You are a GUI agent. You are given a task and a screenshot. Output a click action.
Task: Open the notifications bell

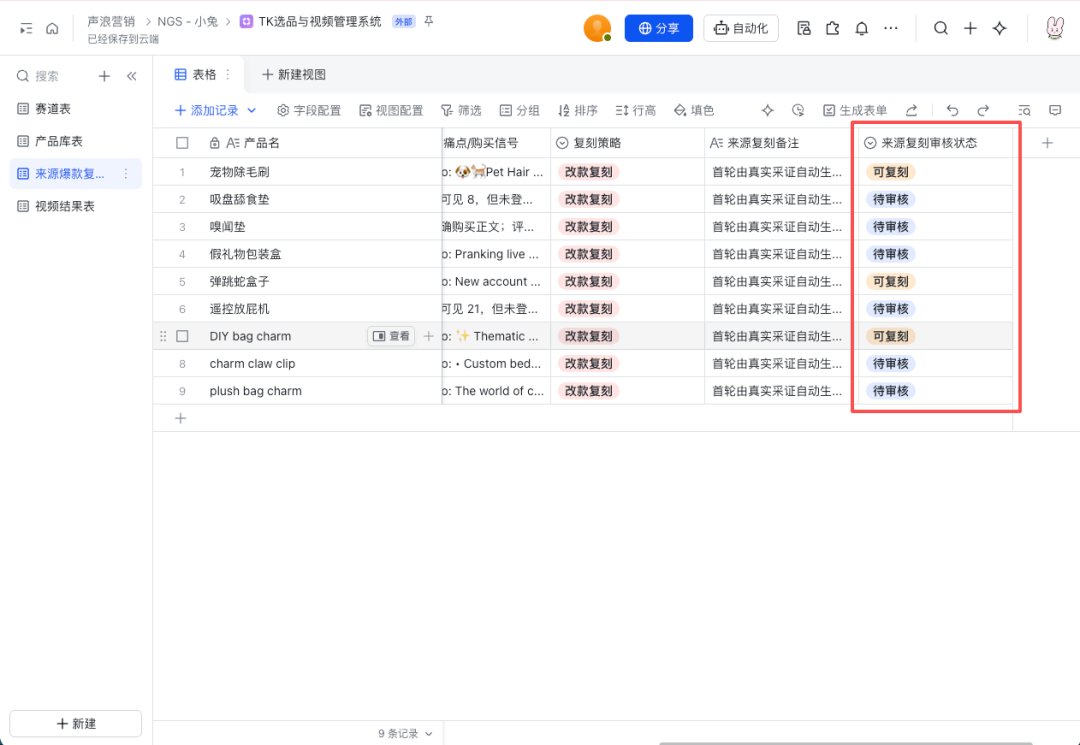(862, 28)
